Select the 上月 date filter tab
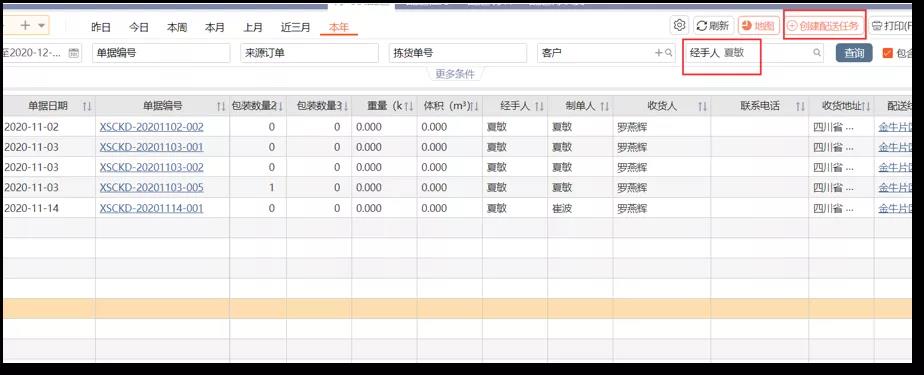 pos(253,27)
